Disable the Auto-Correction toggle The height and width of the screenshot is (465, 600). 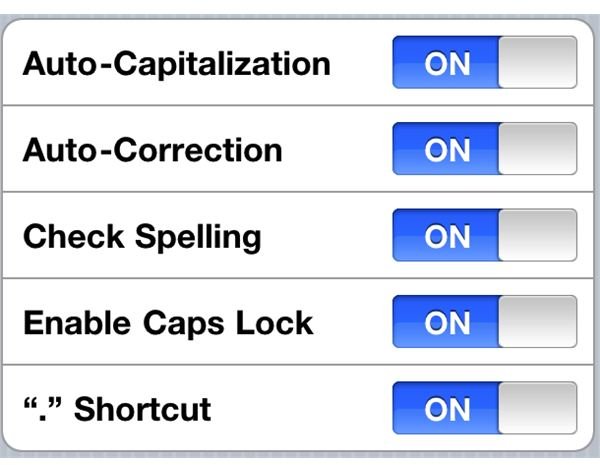pos(484,149)
